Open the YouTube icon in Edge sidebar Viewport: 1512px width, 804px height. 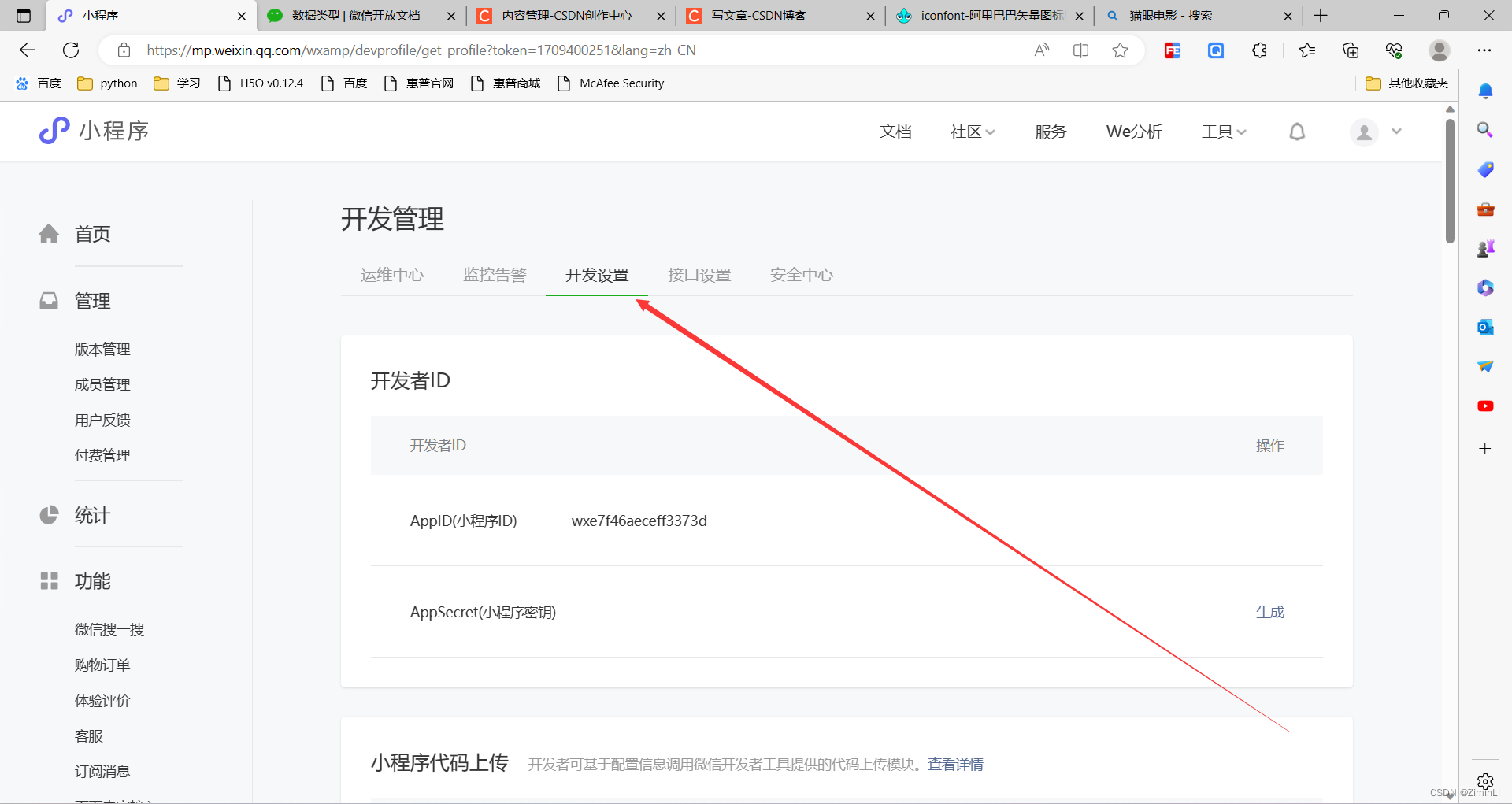(1485, 406)
